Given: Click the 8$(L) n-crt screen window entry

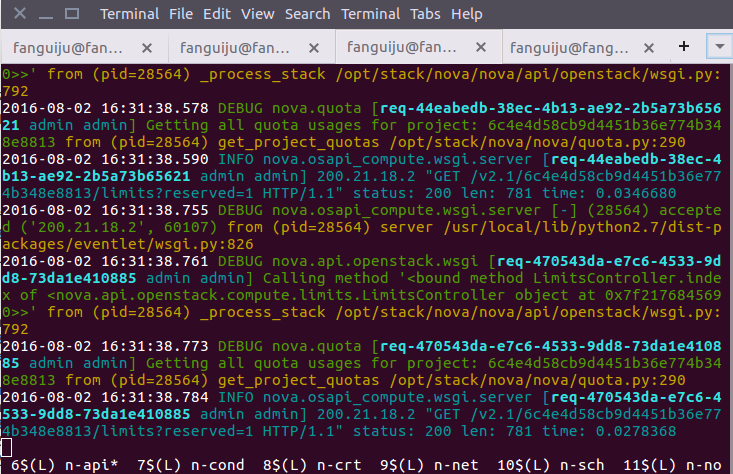Looking at the screenshot, I should point(312,465).
